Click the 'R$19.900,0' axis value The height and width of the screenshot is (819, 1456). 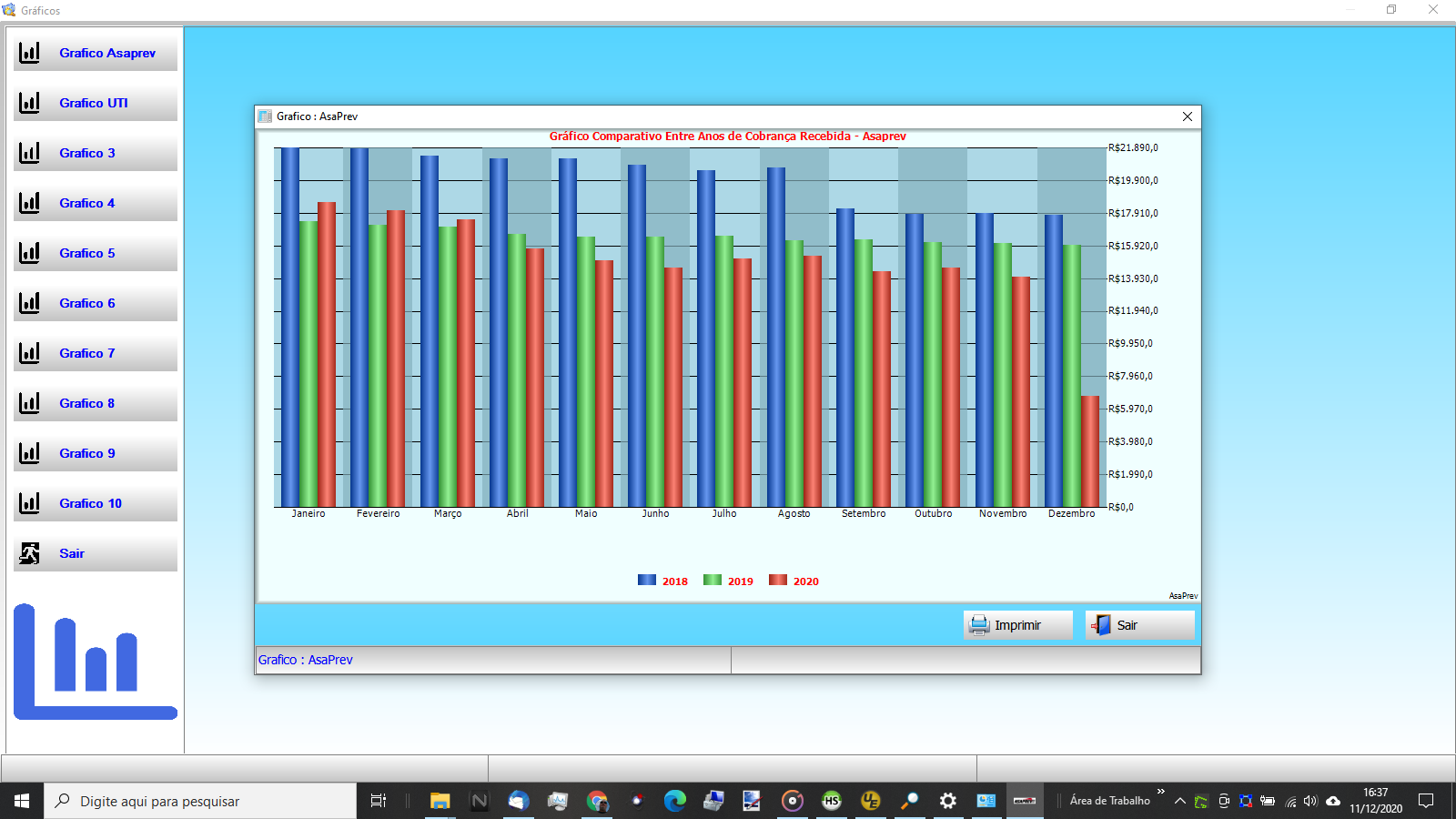tap(1133, 180)
